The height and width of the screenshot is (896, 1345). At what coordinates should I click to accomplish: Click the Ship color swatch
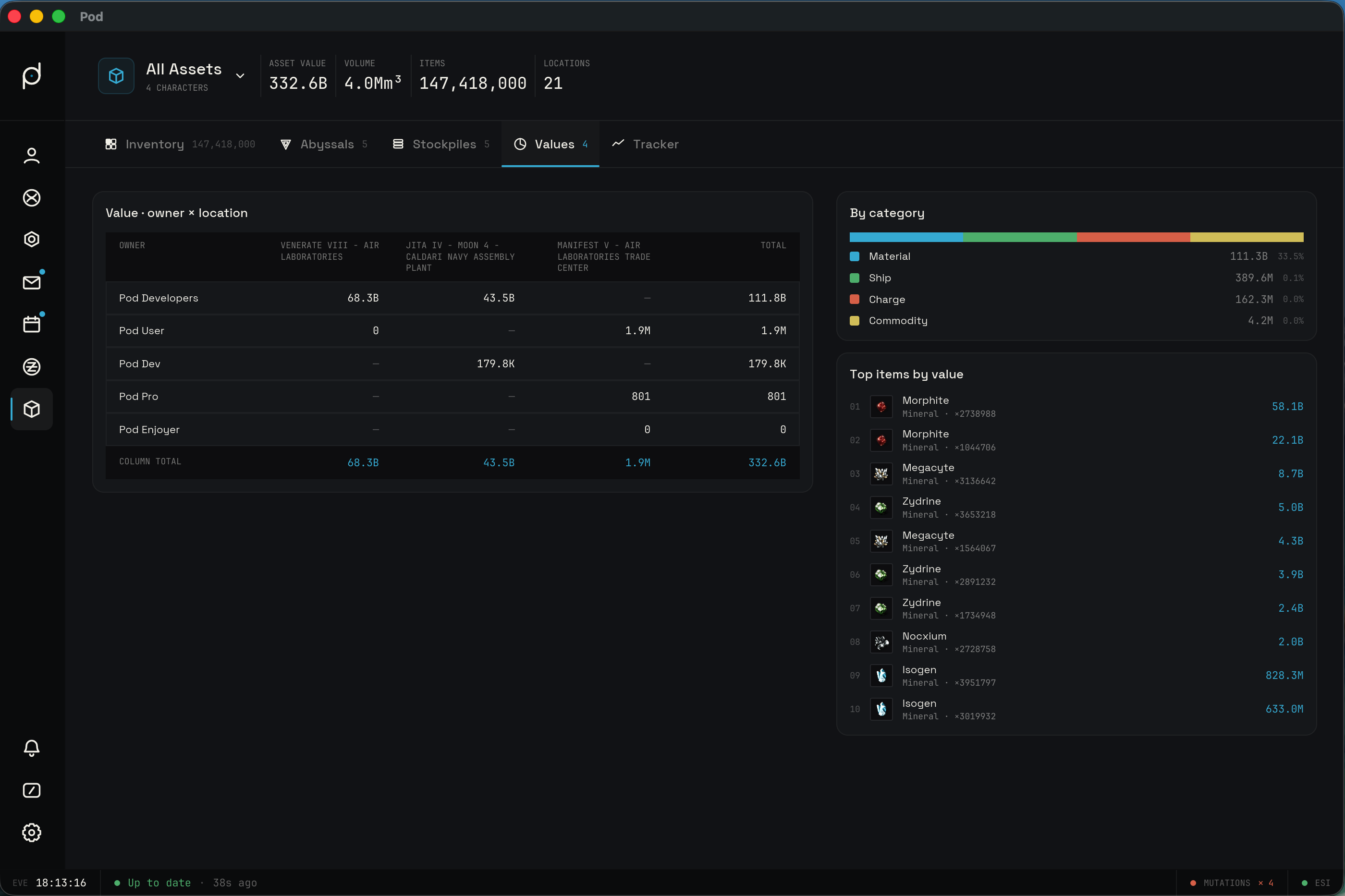pyautogui.click(x=855, y=278)
